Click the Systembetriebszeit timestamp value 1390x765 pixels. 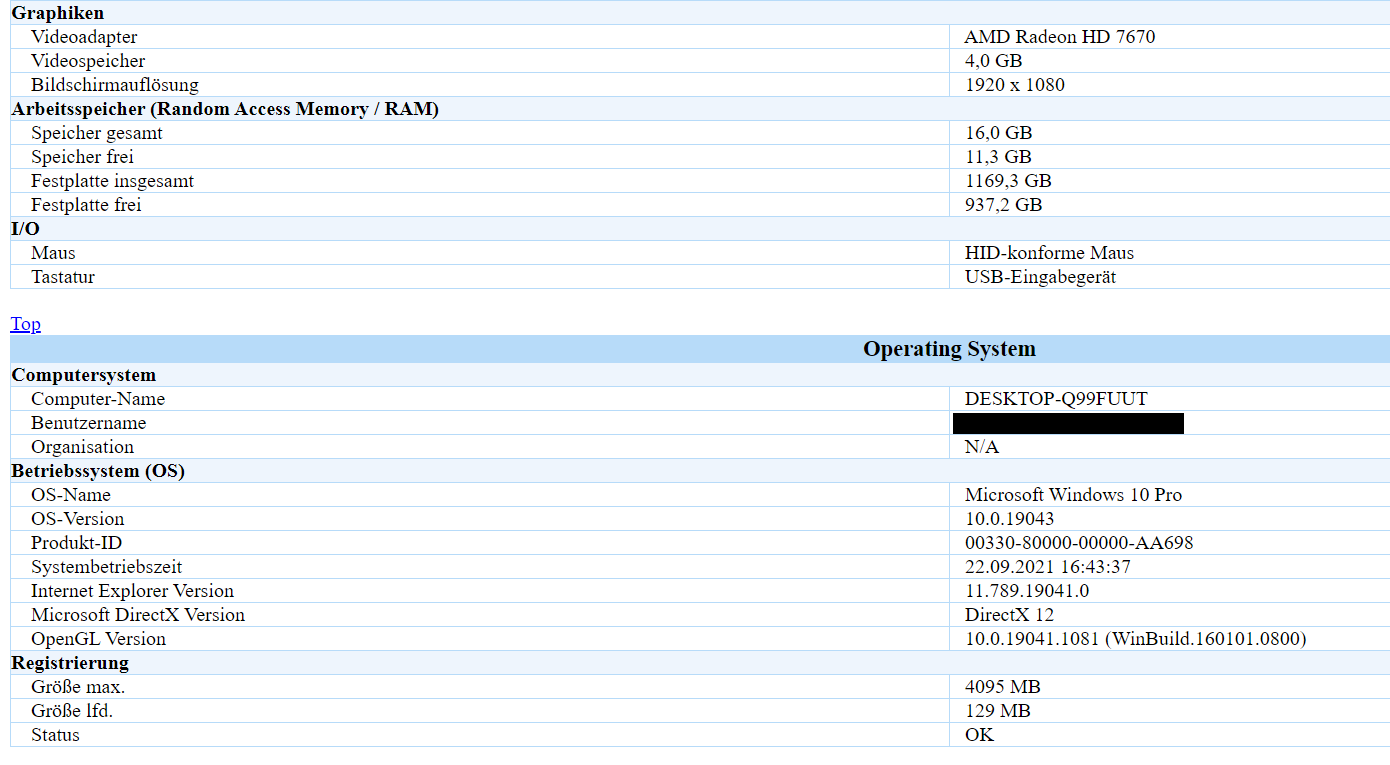coord(1047,567)
